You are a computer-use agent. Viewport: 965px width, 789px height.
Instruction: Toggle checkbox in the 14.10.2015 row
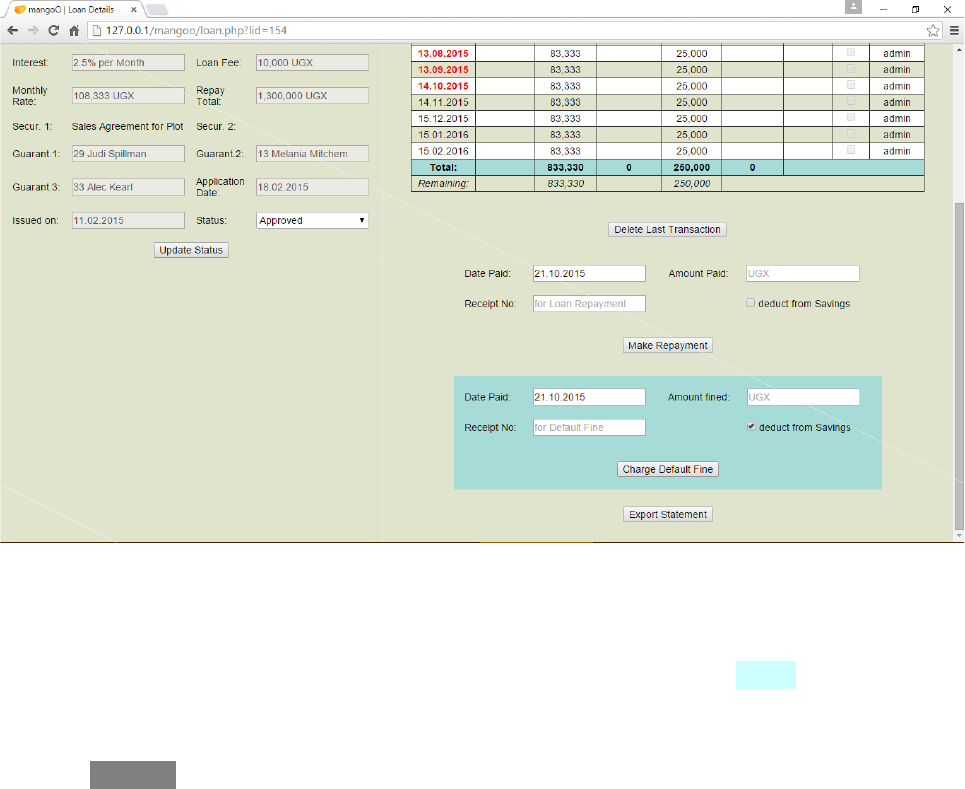point(851,84)
